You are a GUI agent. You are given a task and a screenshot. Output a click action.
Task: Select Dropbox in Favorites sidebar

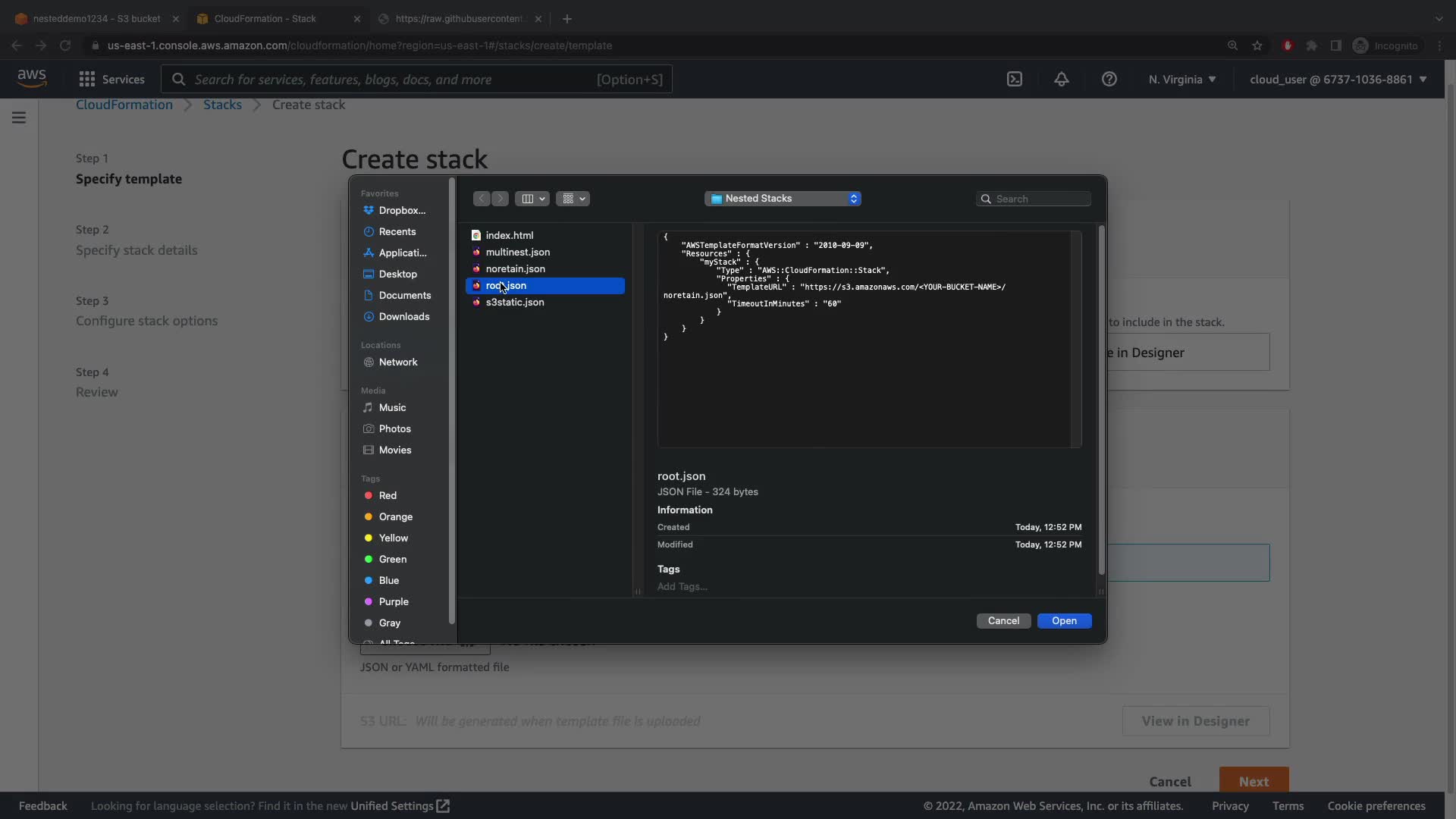[x=402, y=210]
